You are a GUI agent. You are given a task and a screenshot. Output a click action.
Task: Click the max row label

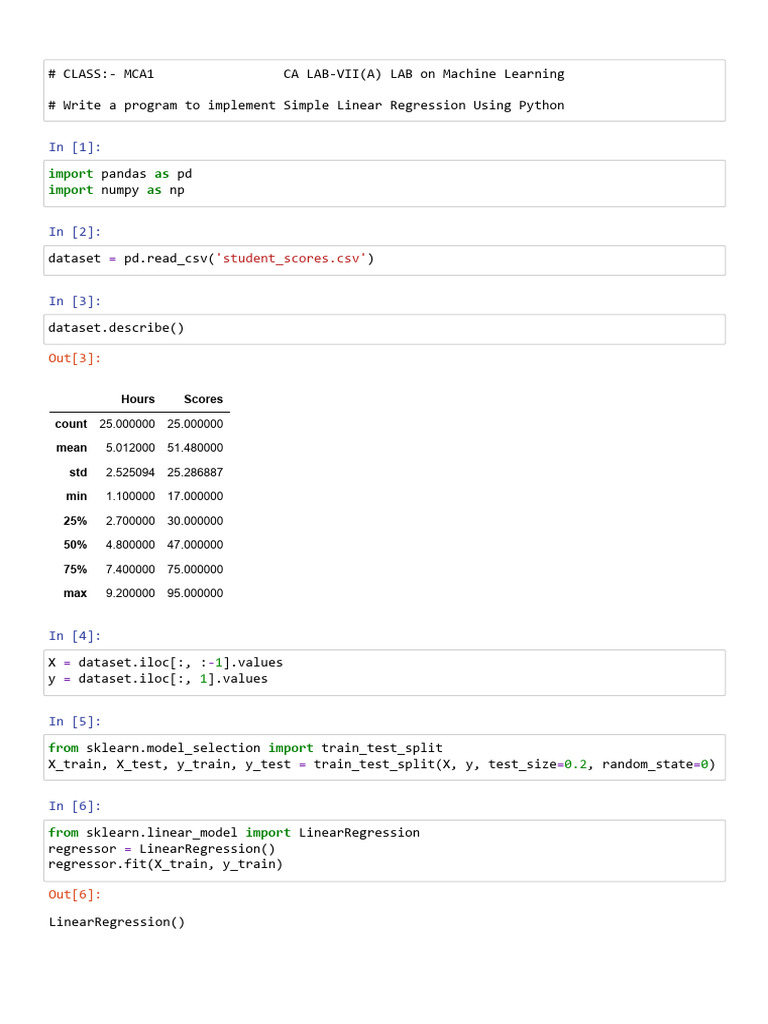(x=75, y=593)
